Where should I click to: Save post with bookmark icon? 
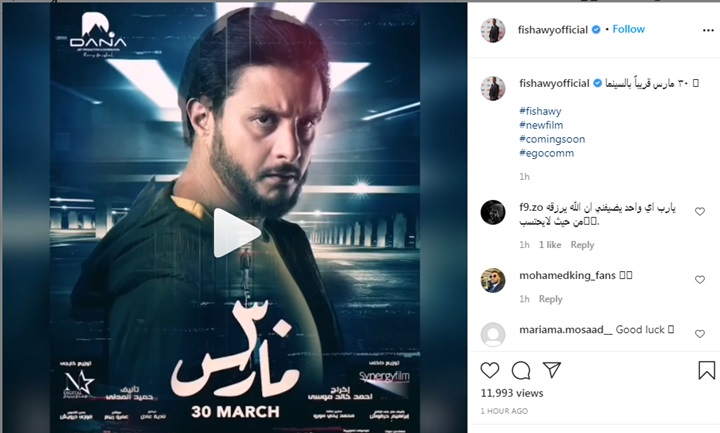pyautogui.click(x=706, y=370)
